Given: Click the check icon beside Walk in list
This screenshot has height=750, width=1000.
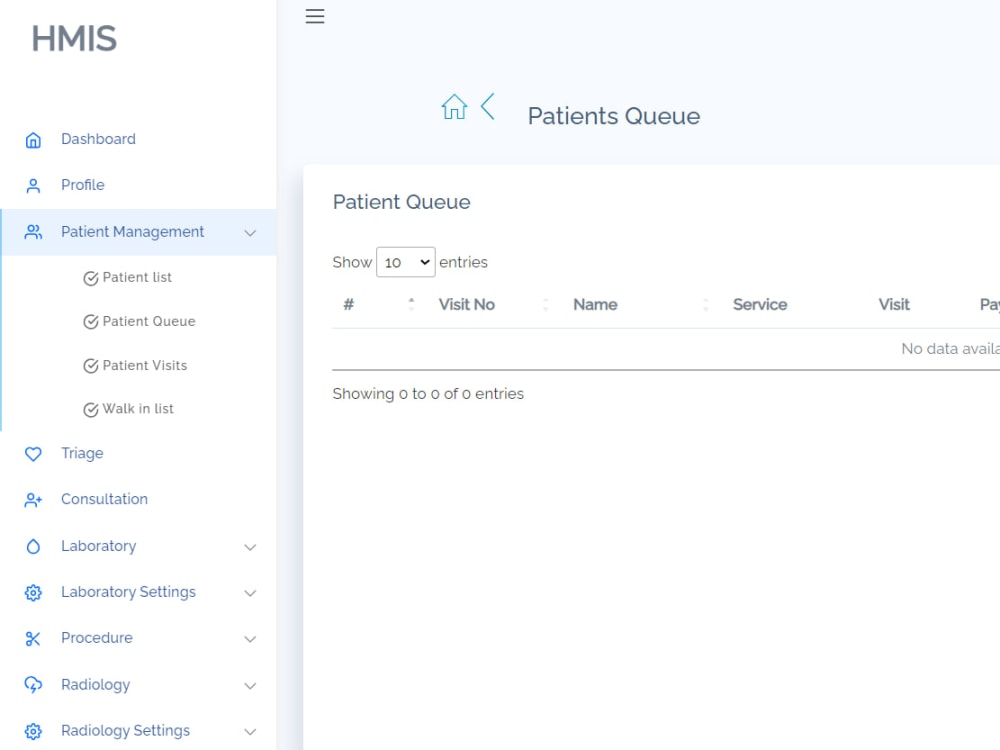Looking at the screenshot, I should point(91,409).
